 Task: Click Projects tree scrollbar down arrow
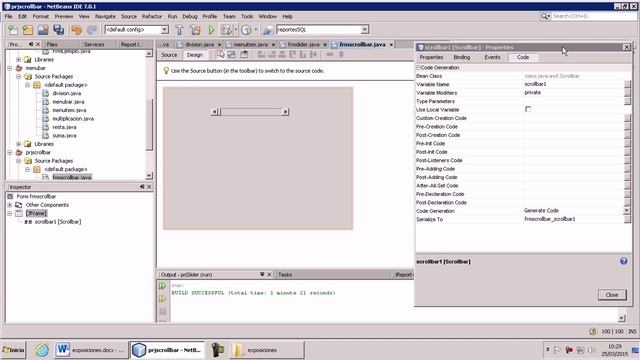(x=149, y=176)
